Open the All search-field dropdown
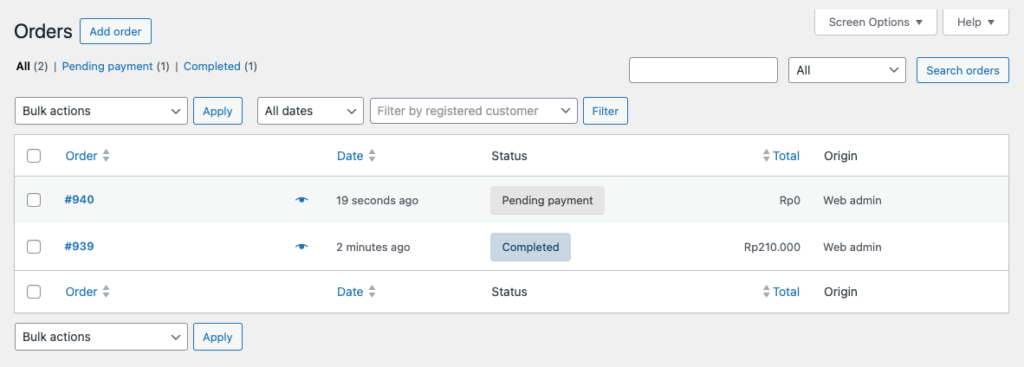 click(847, 70)
